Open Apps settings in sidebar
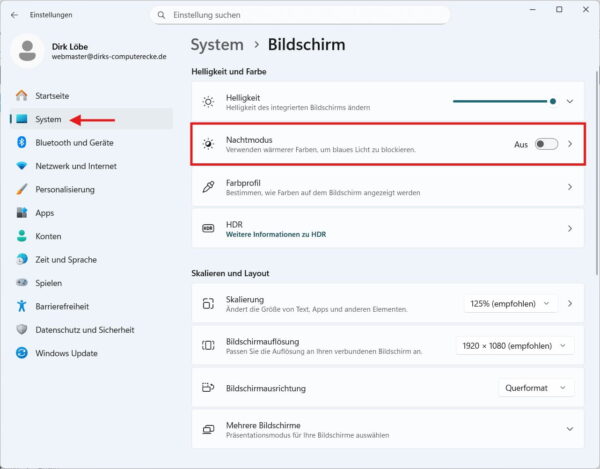This screenshot has height=469, width=600. (x=91, y=213)
